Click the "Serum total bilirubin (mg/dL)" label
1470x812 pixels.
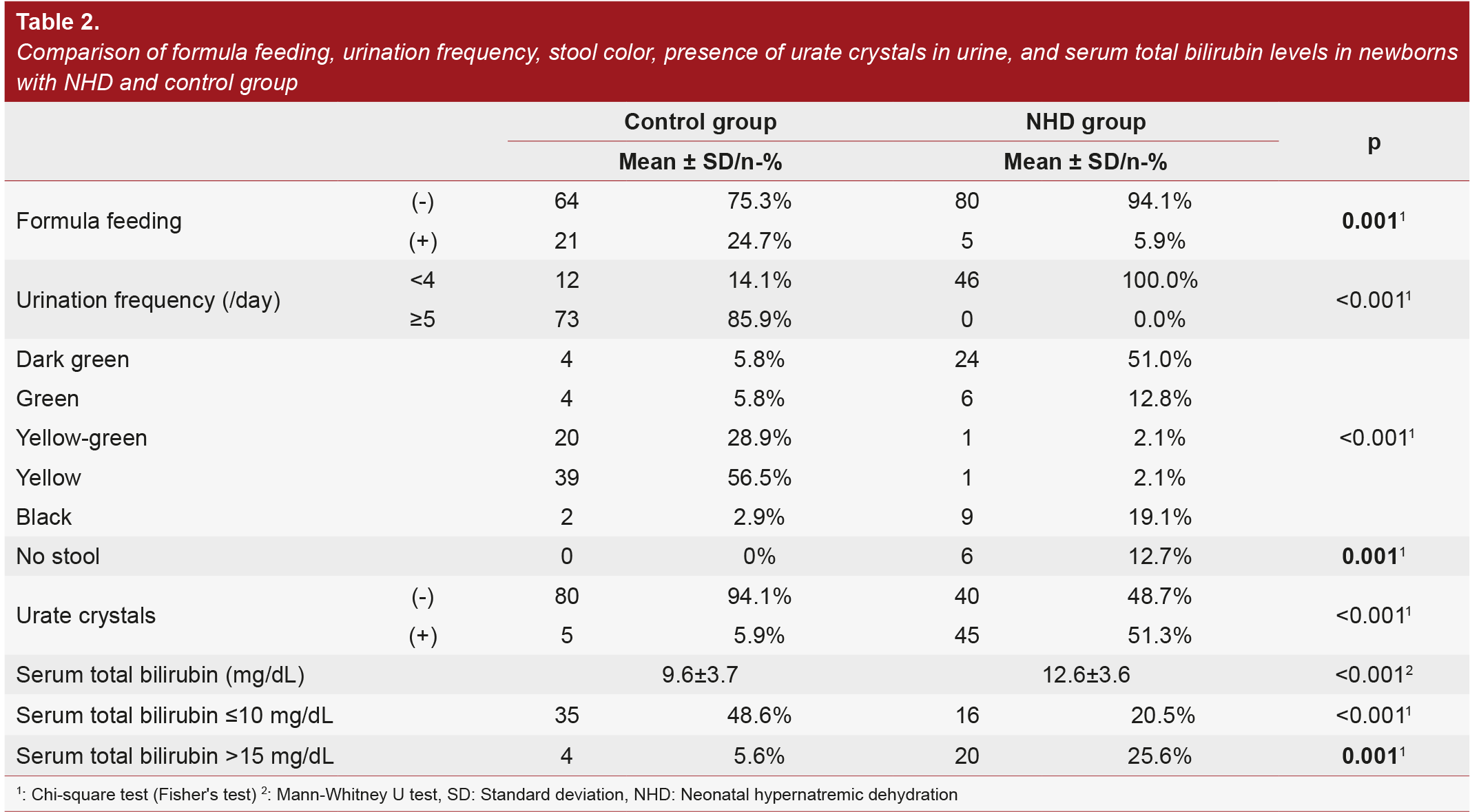click(160, 675)
